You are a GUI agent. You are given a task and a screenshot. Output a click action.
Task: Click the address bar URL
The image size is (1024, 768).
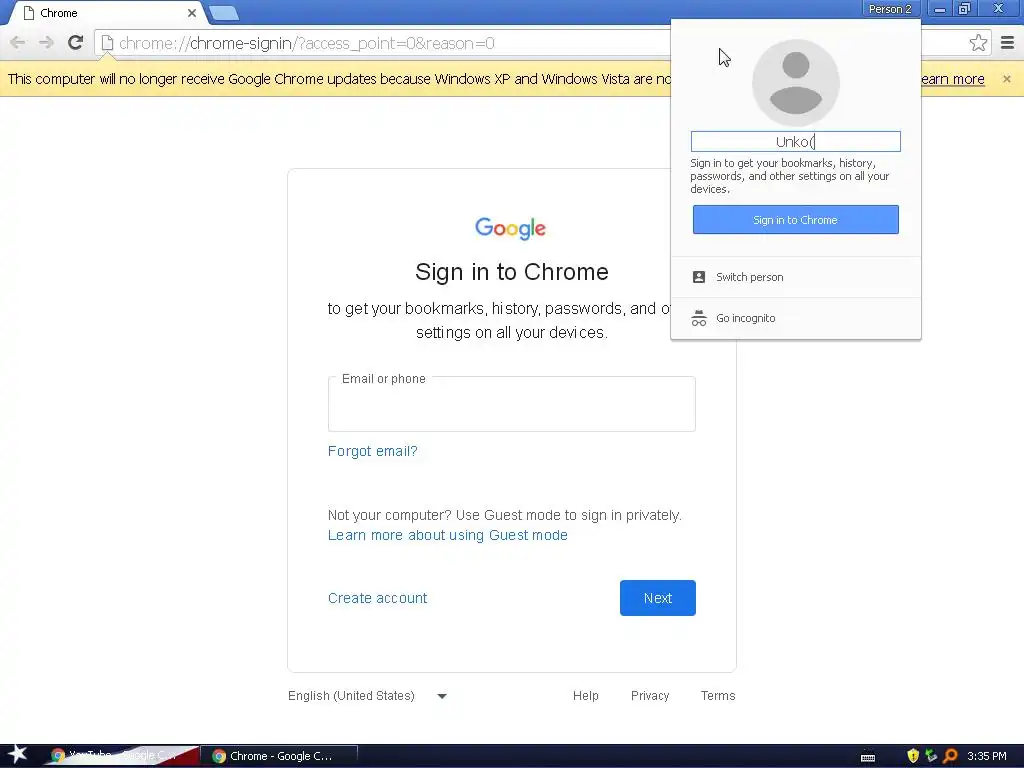click(307, 43)
